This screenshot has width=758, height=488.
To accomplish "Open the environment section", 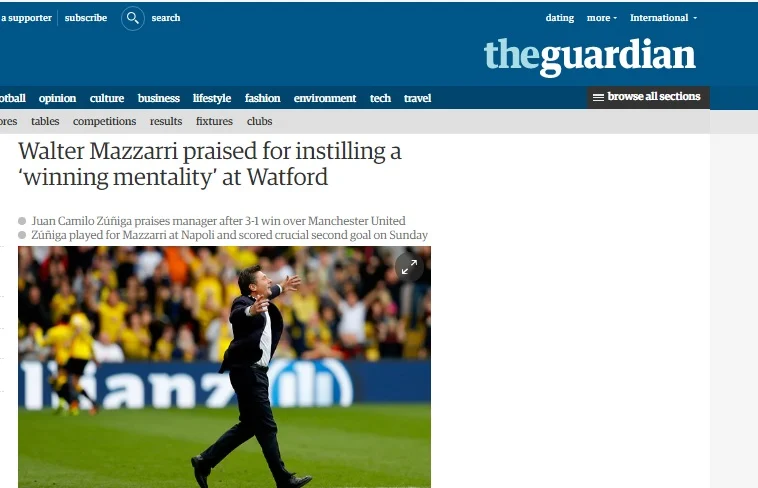I will (325, 98).
